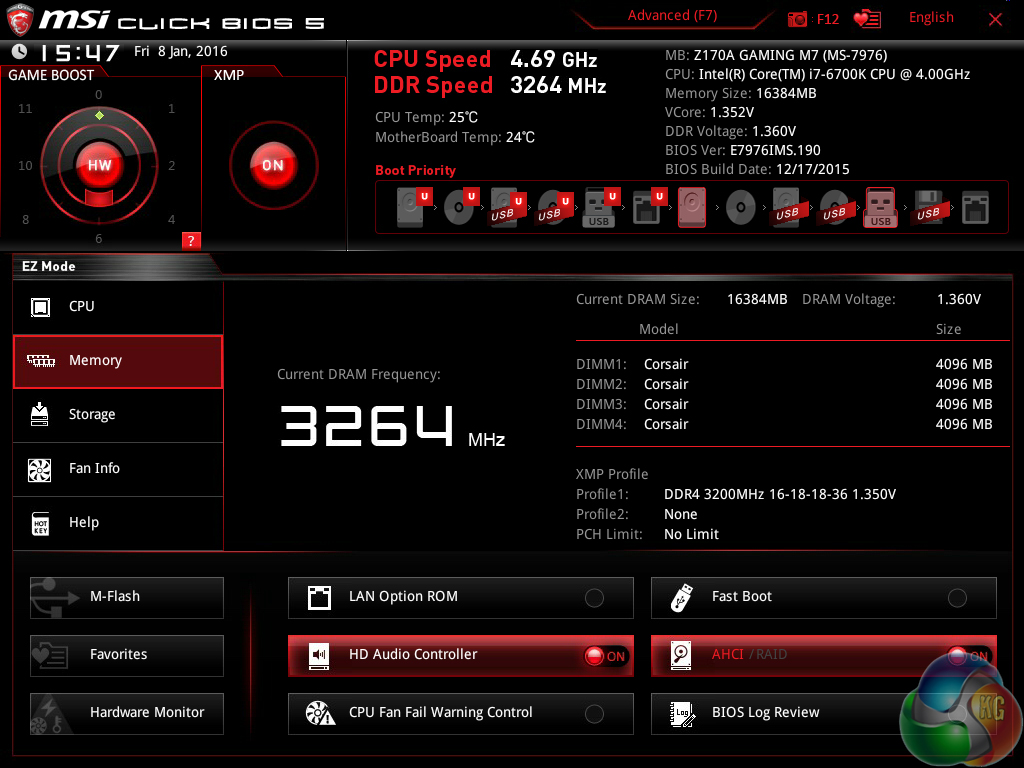Click the clock icon beside the time
Image resolution: width=1024 pixels, height=768 pixels.
point(20,51)
